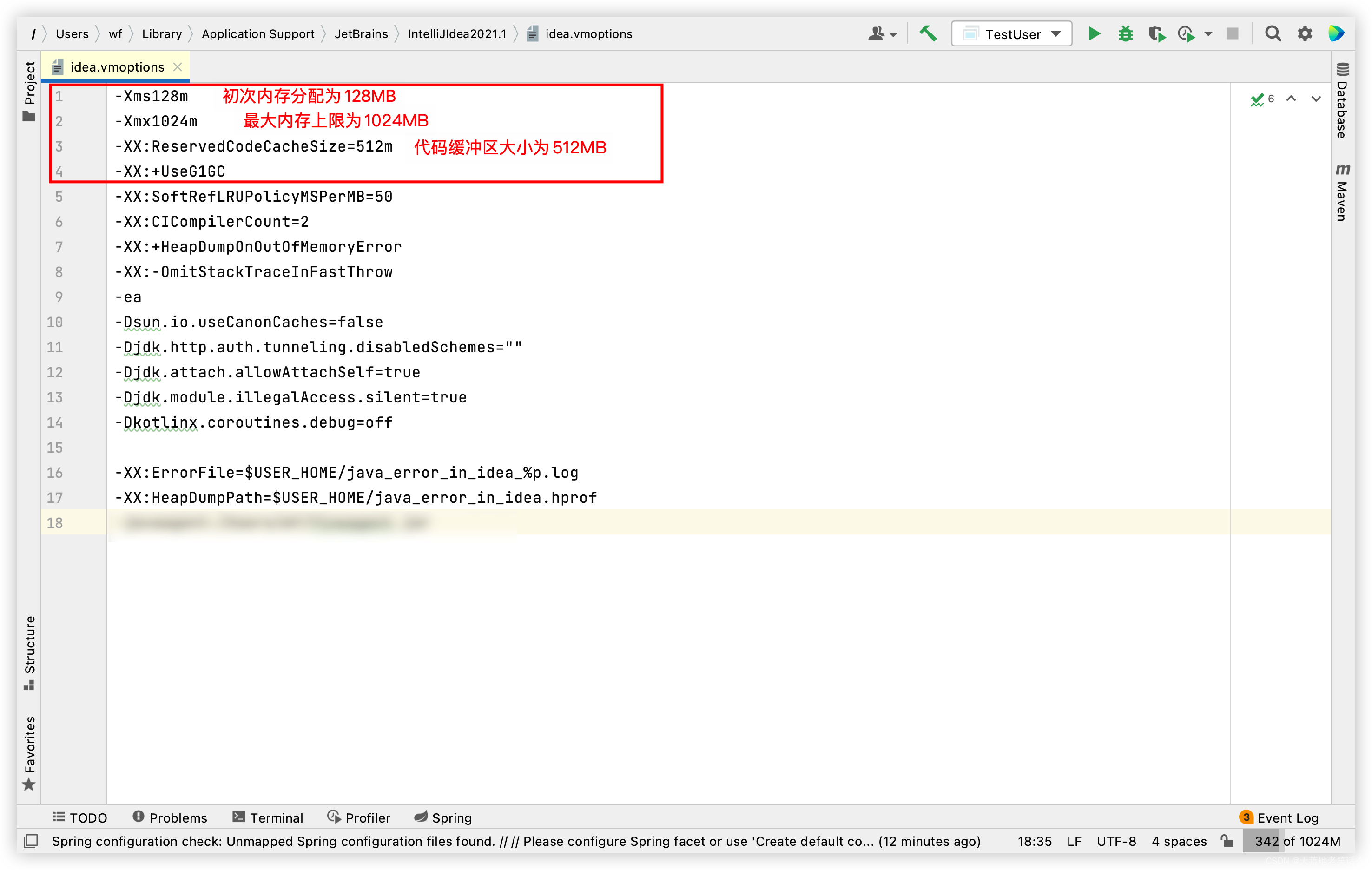Start debugging with the bug icon
The image size is (1372, 870).
pyautogui.click(x=1125, y=33)
